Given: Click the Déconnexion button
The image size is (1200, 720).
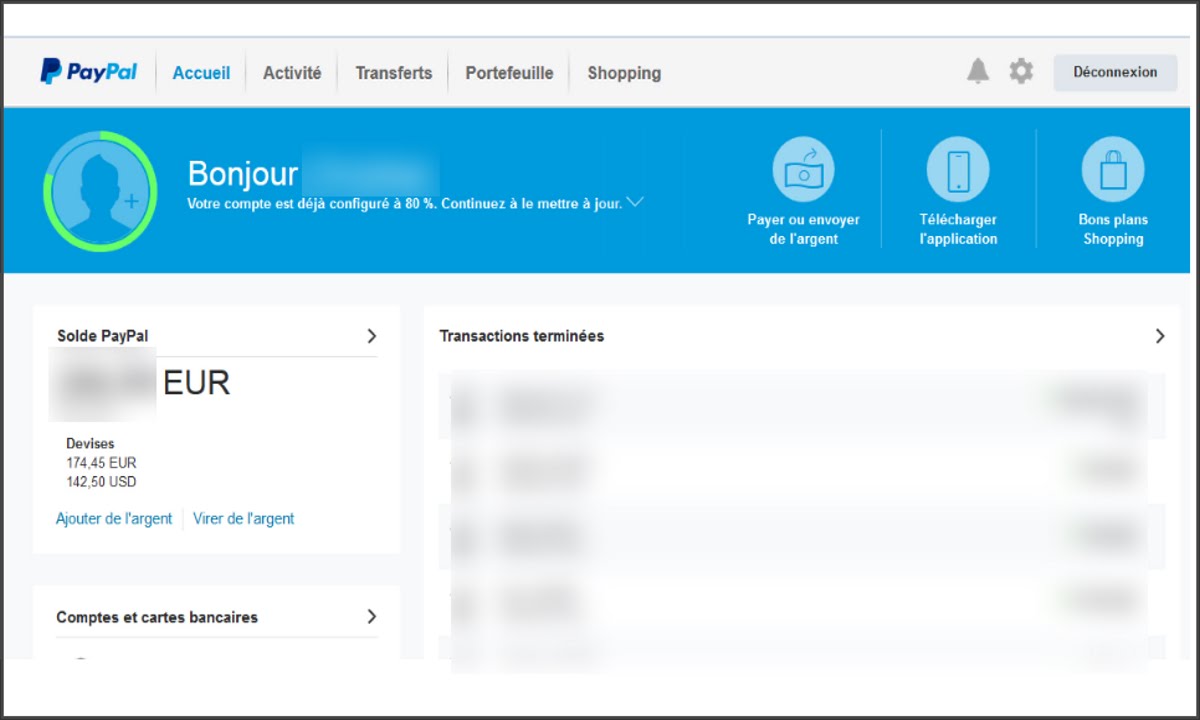Looking at the screenshot, I should pos(1115,72).
